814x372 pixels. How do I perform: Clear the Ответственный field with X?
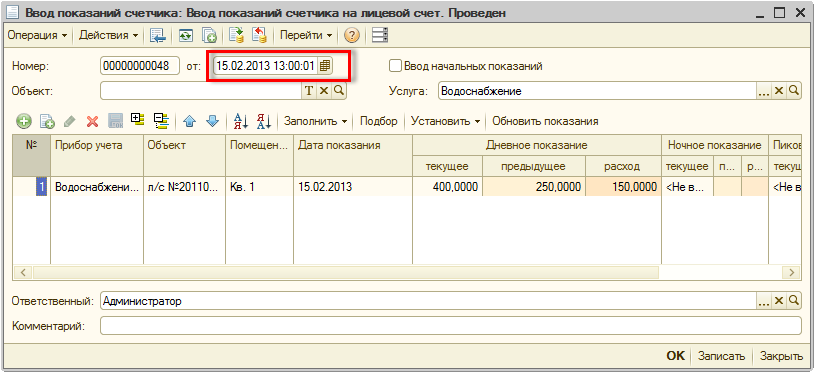pyautogui.click(x=778, y=300)
